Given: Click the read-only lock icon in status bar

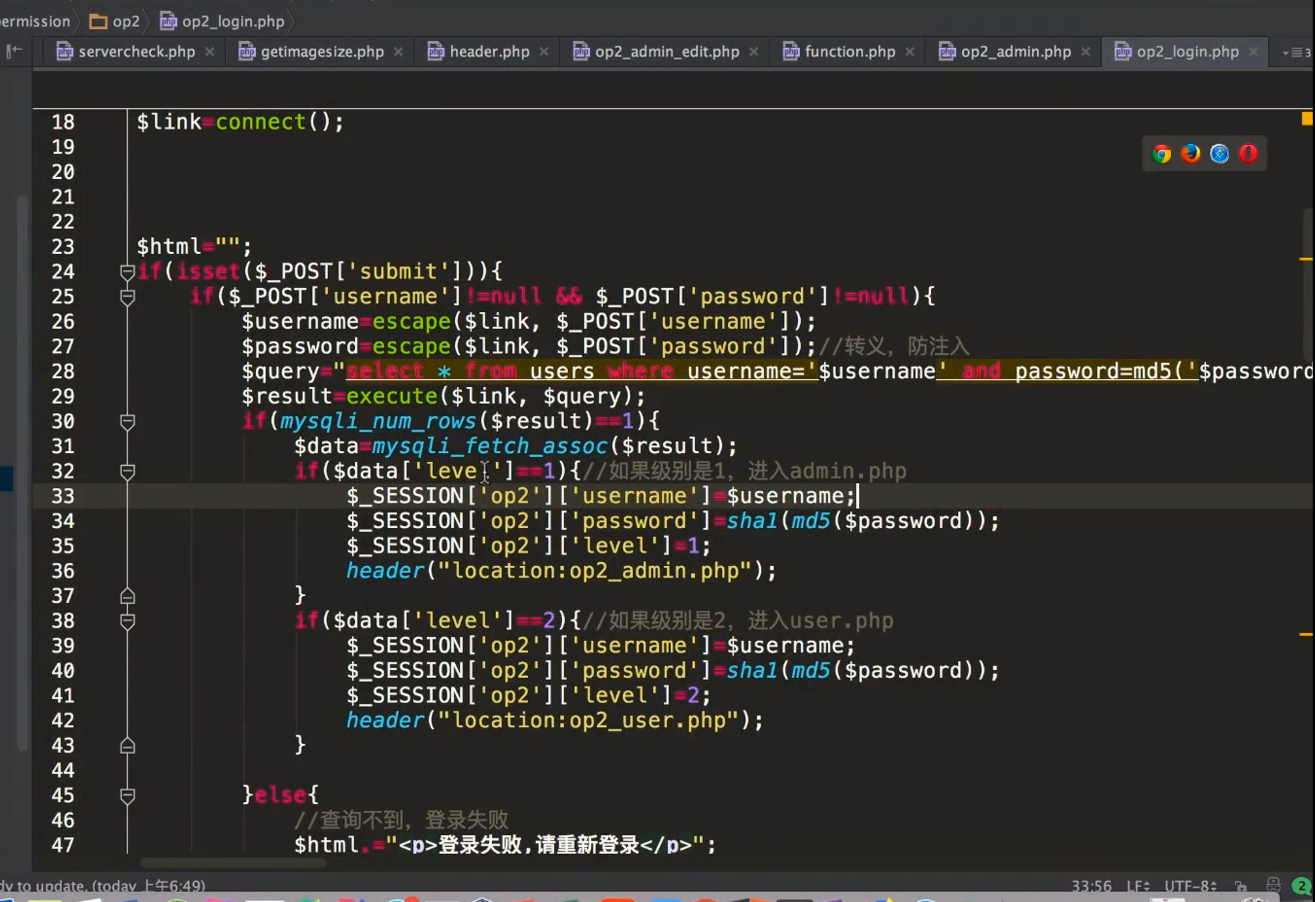Looking at the screenshot, I should coord(1241,886).
